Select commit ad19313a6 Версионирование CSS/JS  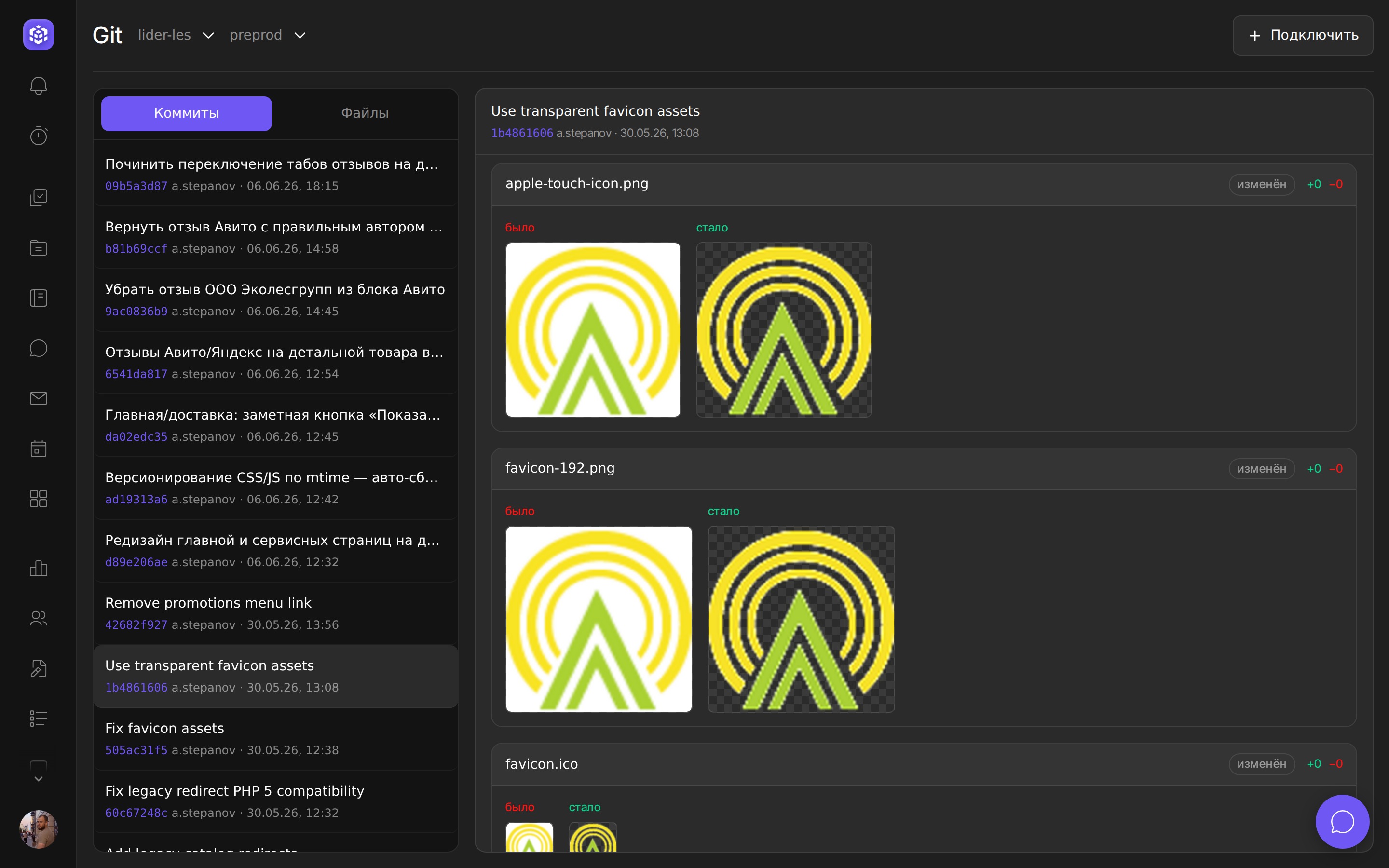click(275, 488)
